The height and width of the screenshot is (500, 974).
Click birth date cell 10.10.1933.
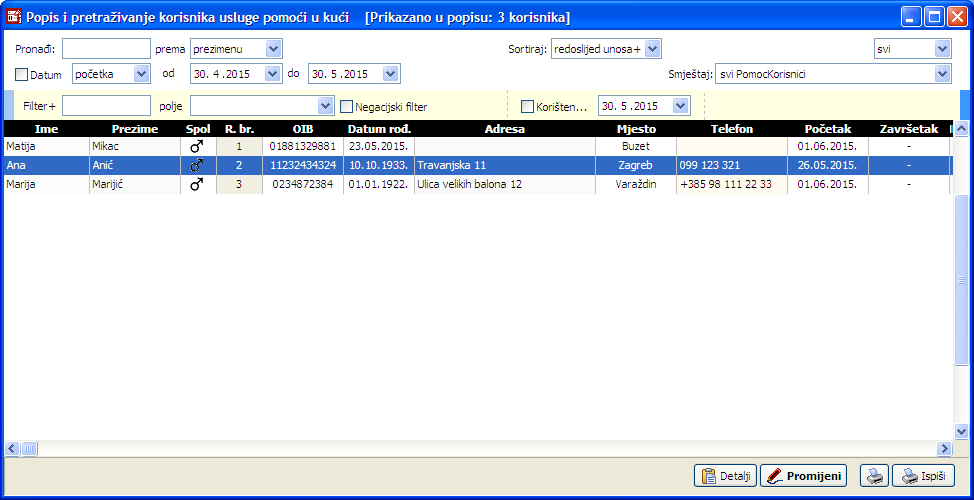click(379, 166)
